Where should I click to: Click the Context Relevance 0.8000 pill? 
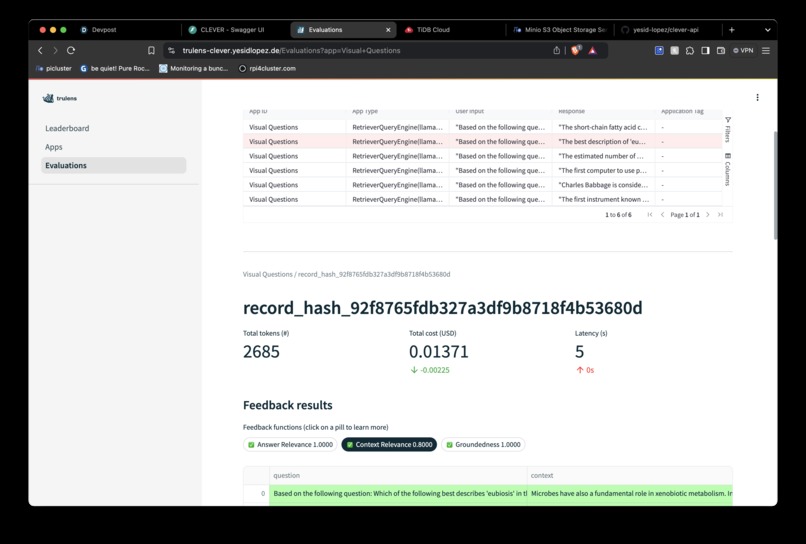389,444
